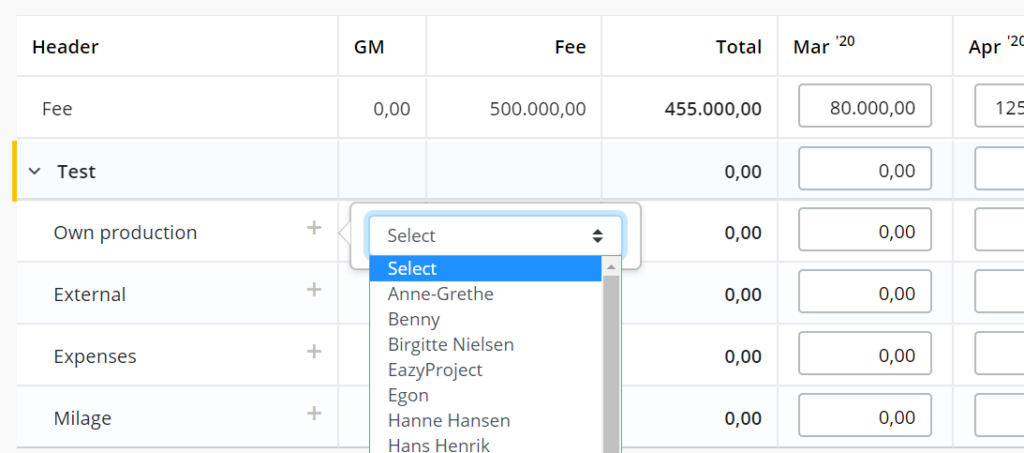Click the 500.000,00 fee value
Image resolution: width=1024 pixels, height=453 pixels.
(x=537, y=108)
